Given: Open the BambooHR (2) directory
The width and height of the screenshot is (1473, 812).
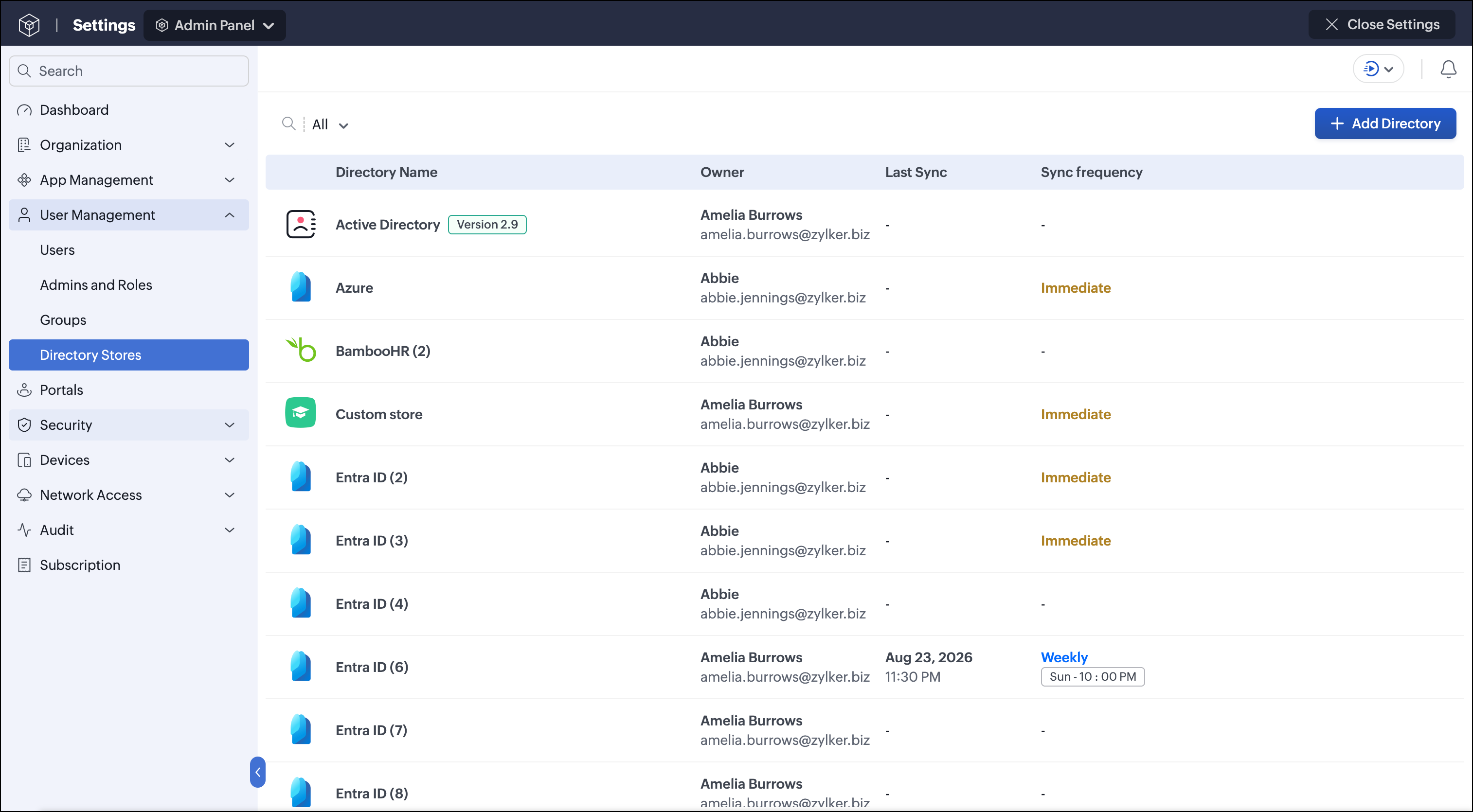Looking at the screenshot, I should (x=383, y=351).
